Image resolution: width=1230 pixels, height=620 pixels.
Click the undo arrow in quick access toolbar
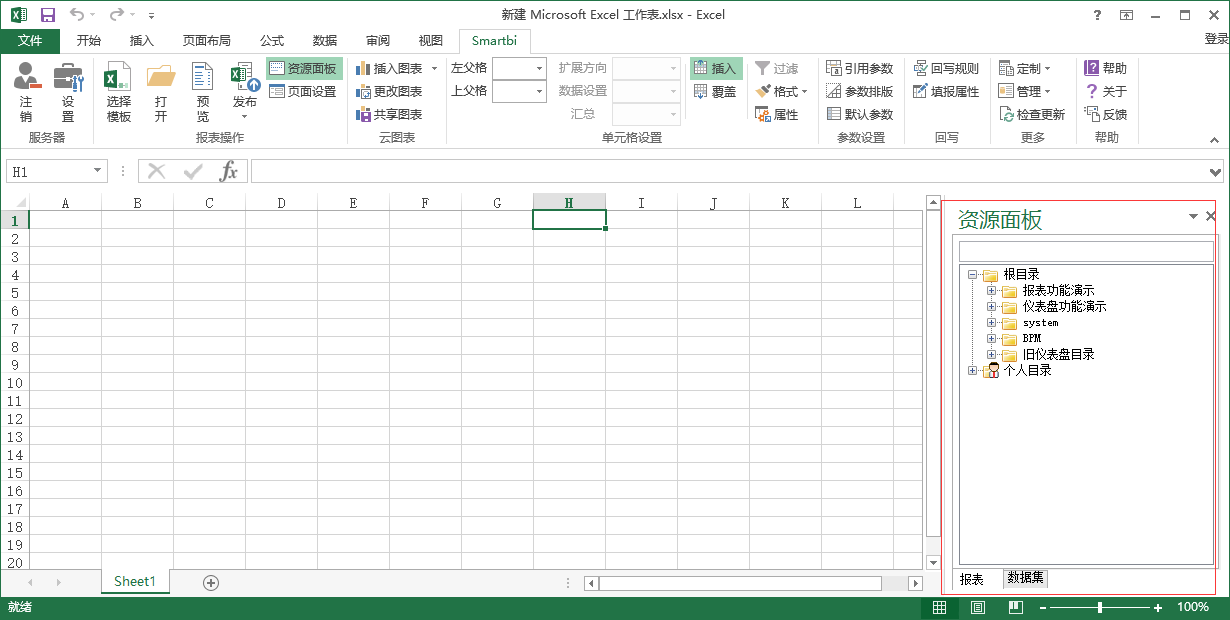pos(78,15)
